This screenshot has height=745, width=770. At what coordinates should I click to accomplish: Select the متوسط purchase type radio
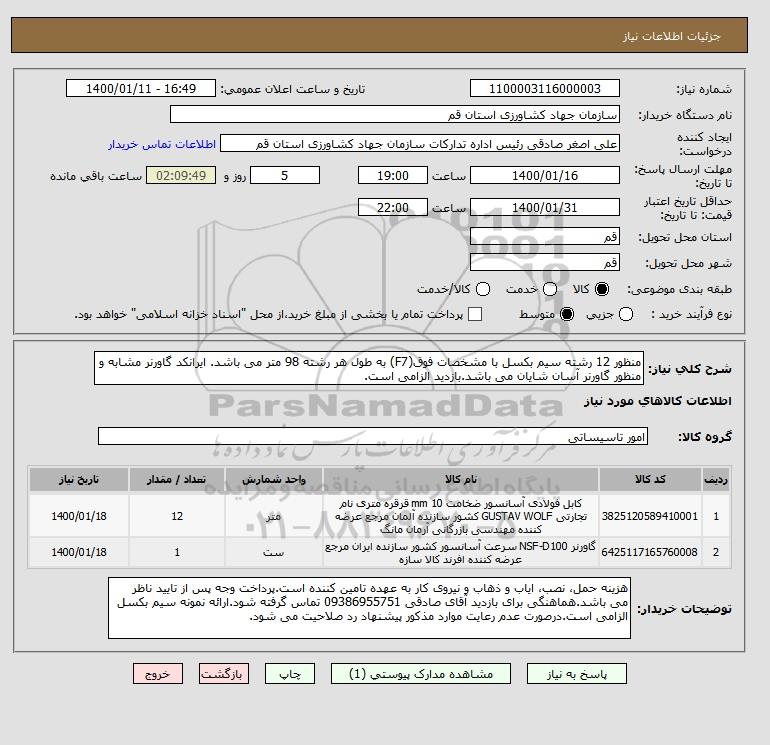pyautogui.click(x=567, y=314)
